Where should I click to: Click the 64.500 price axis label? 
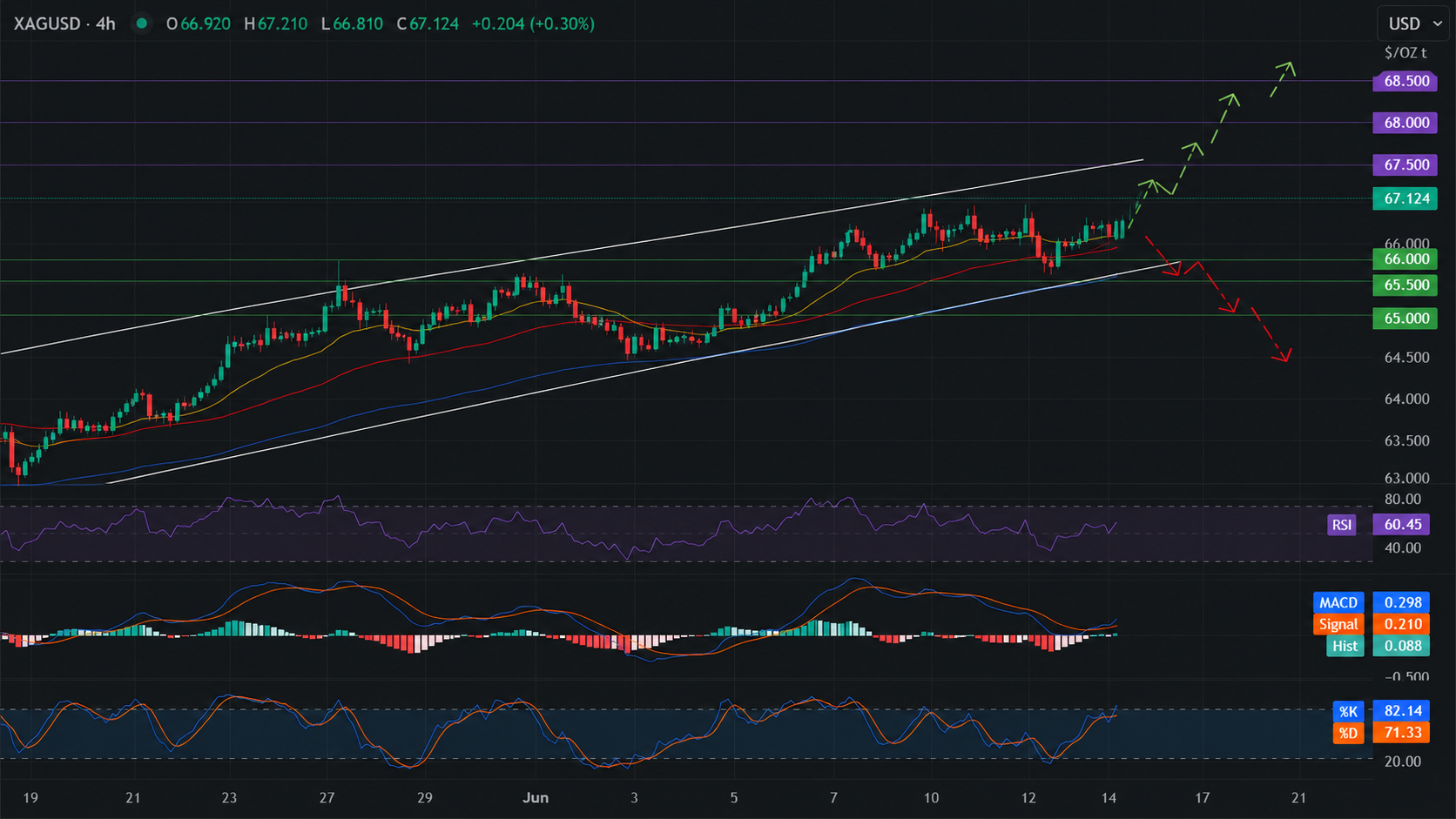[x=1406, y=358]
